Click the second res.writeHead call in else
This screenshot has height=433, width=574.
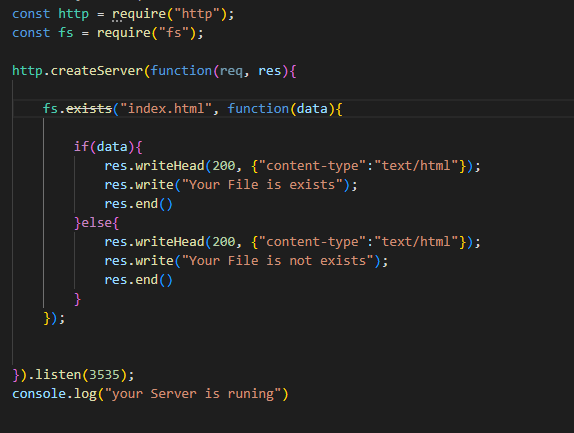tap(292, 242)
